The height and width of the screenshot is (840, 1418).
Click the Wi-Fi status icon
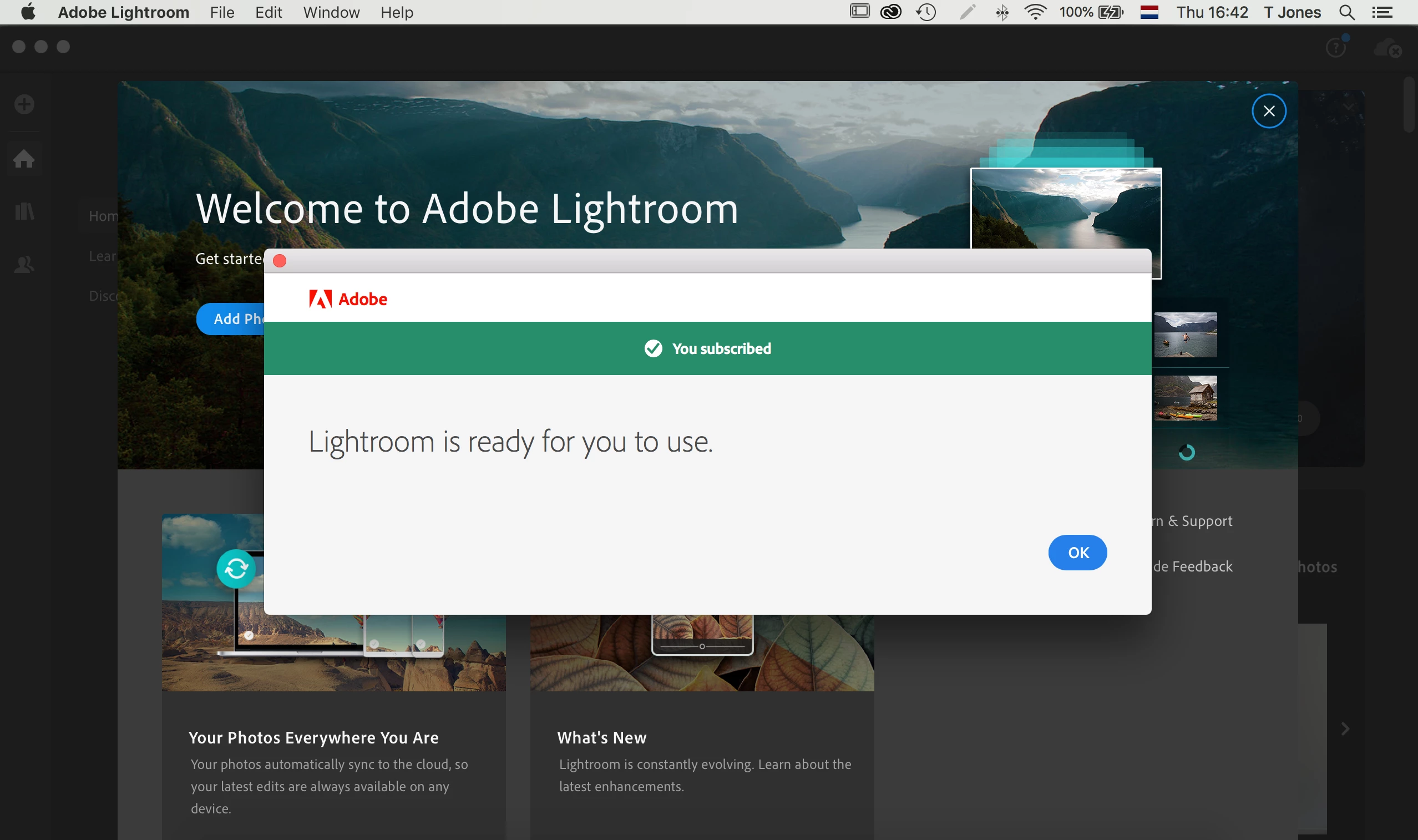(1035, 12)
